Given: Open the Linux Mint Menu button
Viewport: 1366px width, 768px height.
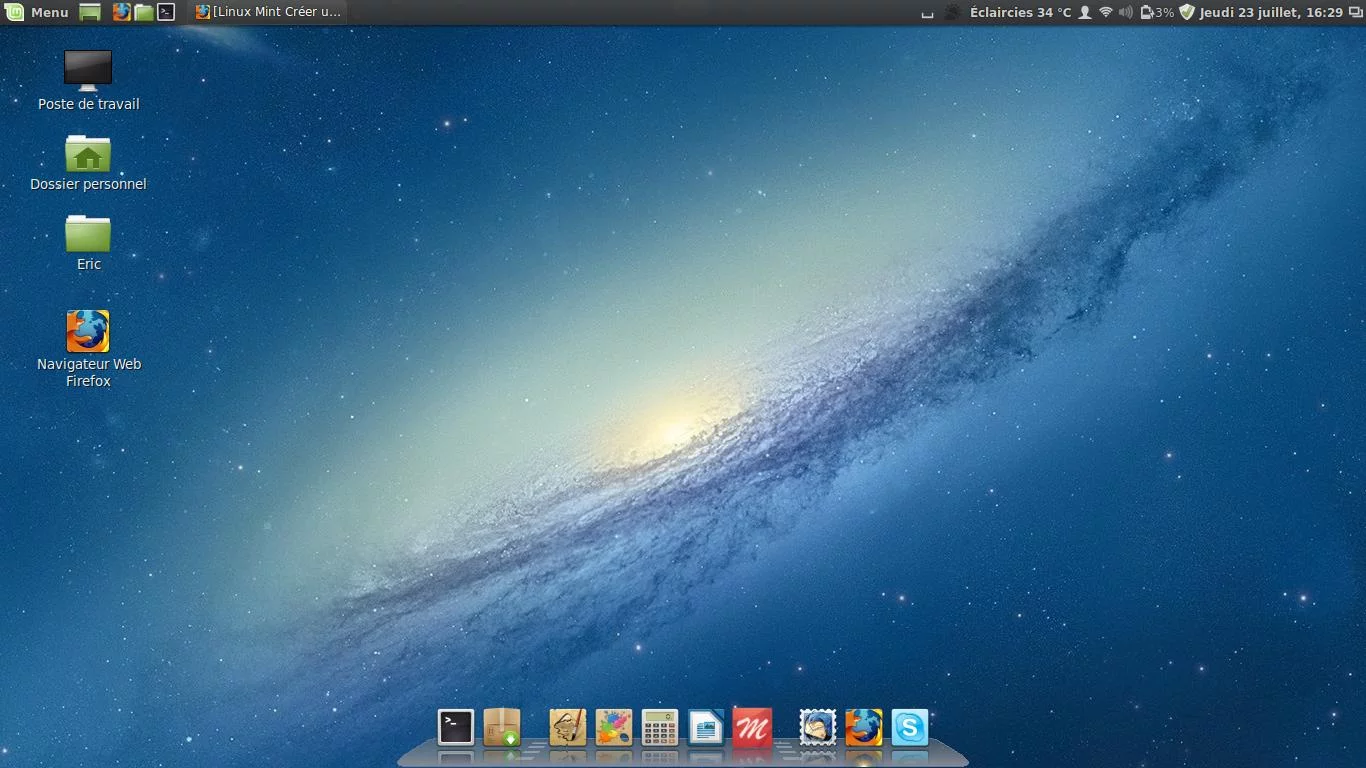Looking at the screenshot, I should pyautogui.click(x=36, y=12).
